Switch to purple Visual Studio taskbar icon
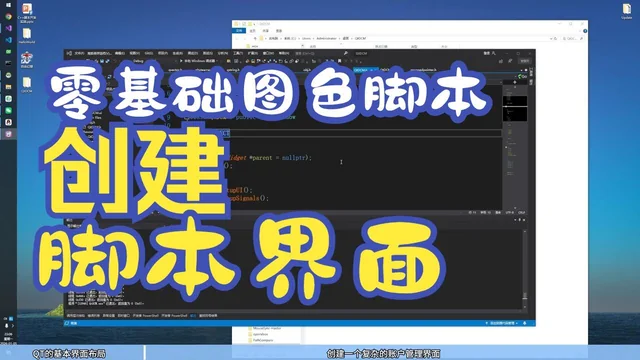The width and height of the screenshot is (640, 360). (8, 28)
